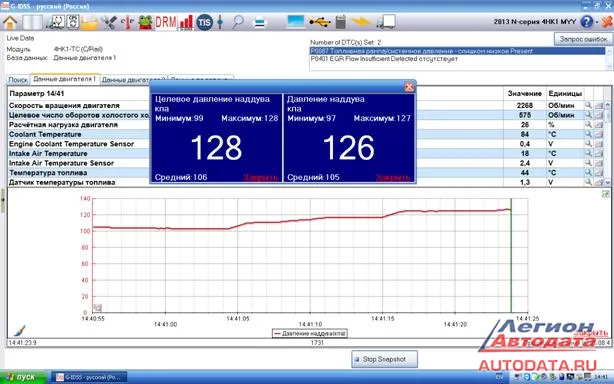This screenshot has width=614, height=384.
Task: Click the truck vehicle icon in toolbar
Action: [x=386, y=22]
